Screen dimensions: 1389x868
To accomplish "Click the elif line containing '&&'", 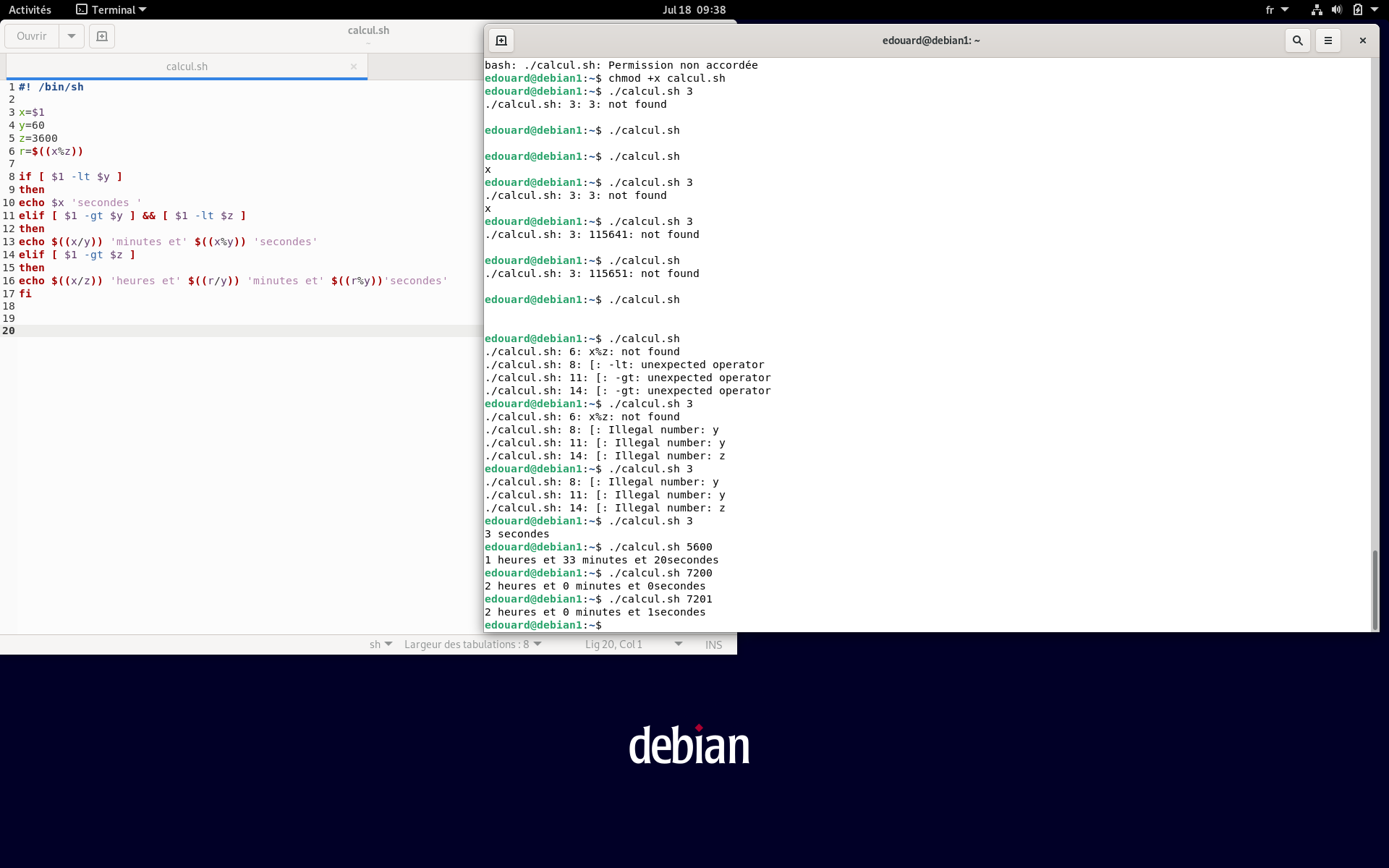I will [x=132, y=216].
